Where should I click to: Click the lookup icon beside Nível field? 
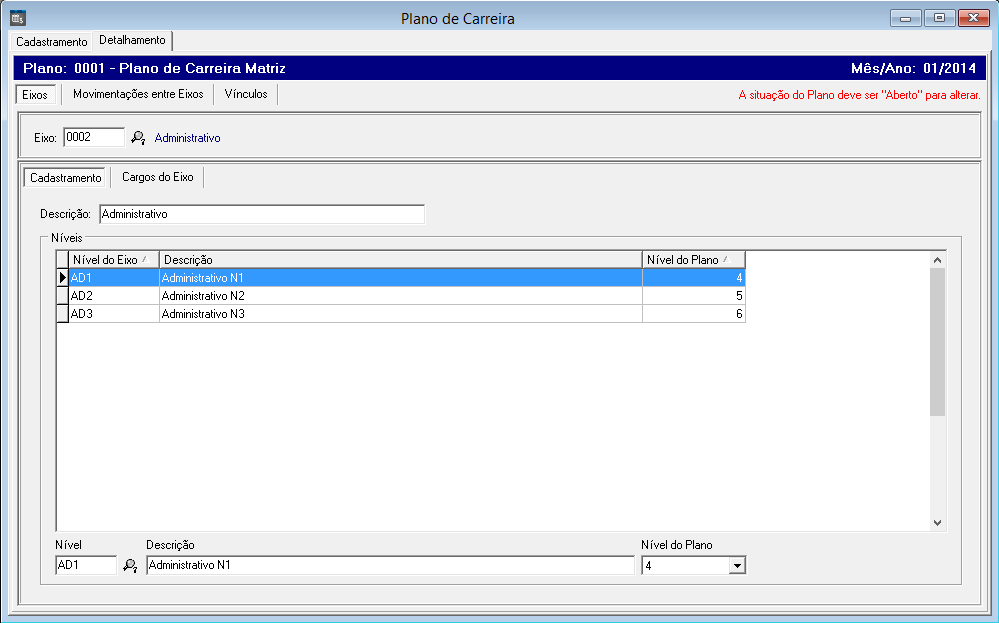pos(130,566)
